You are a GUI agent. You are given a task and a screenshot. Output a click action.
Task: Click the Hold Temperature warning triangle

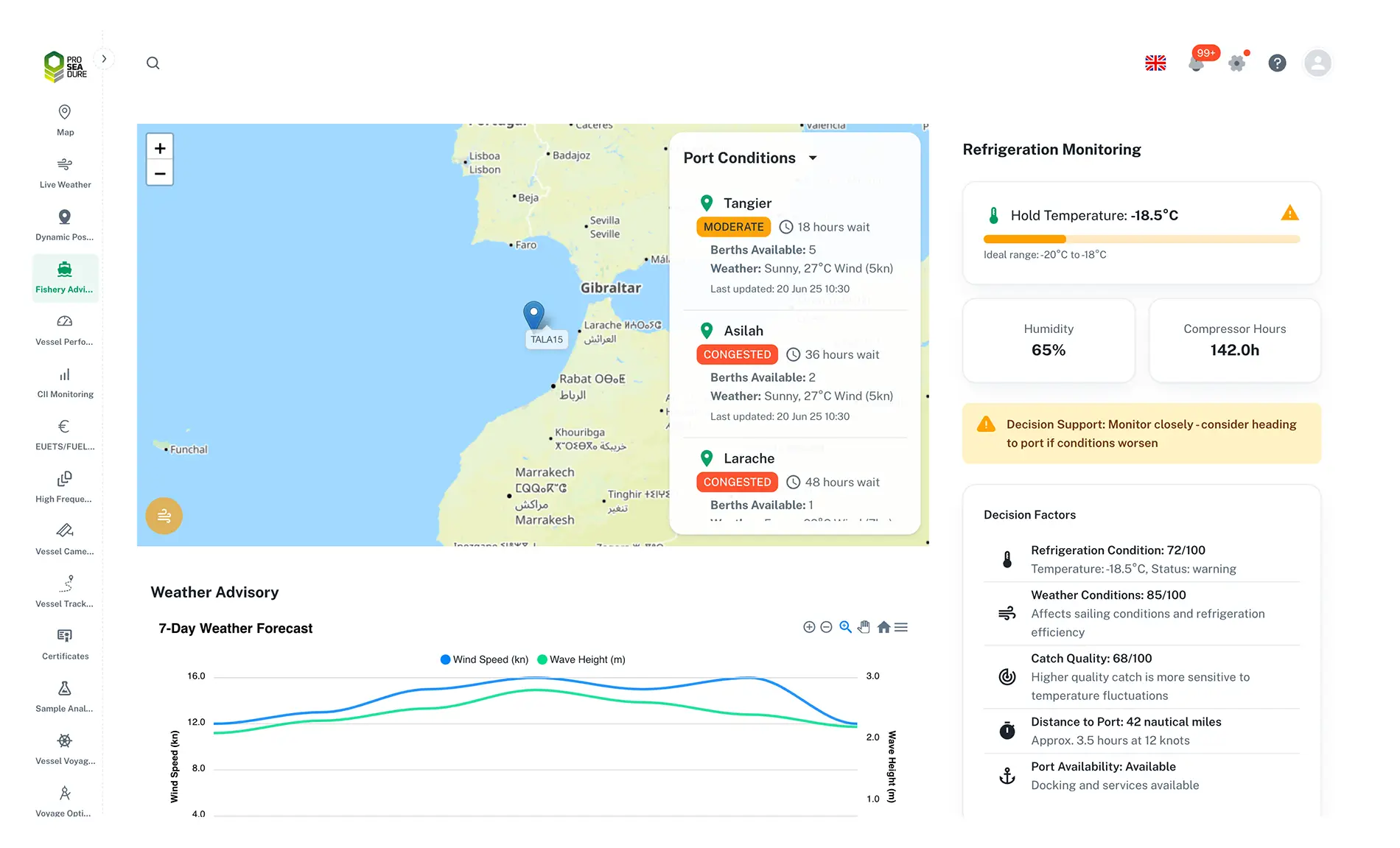[x=1289, y=213]
